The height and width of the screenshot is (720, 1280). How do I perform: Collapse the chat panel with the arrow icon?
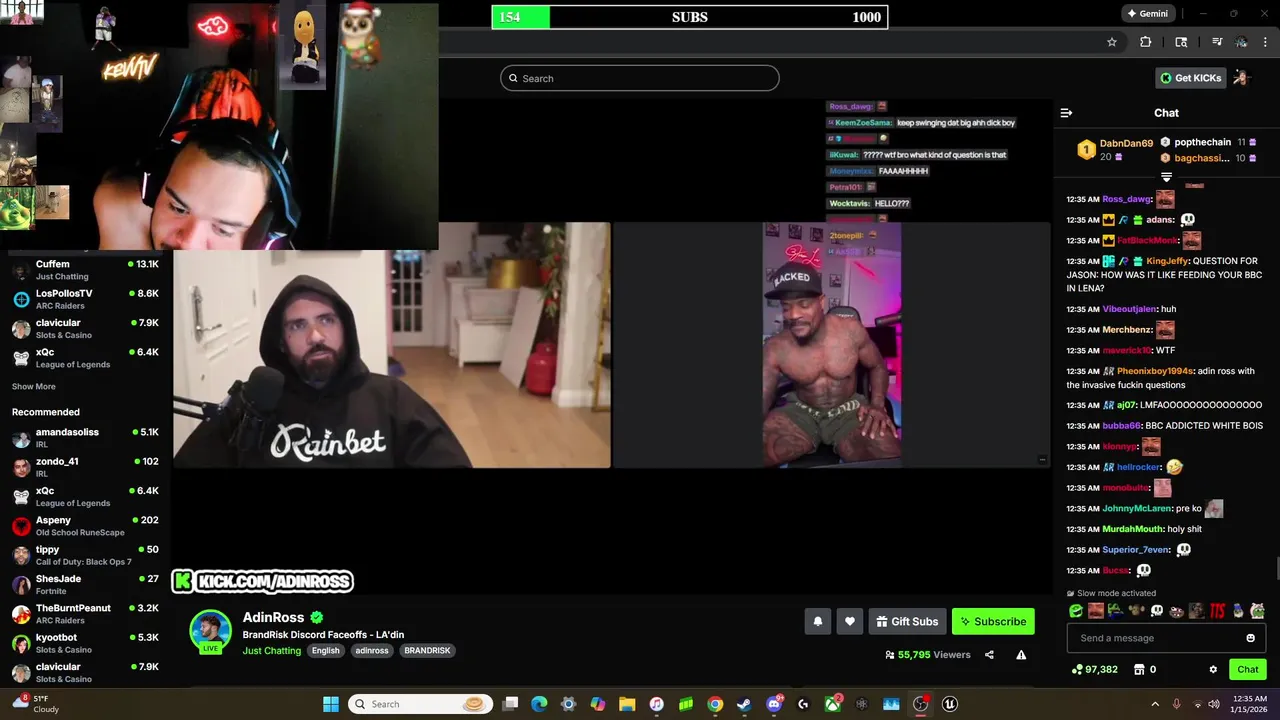point(1066,113)
